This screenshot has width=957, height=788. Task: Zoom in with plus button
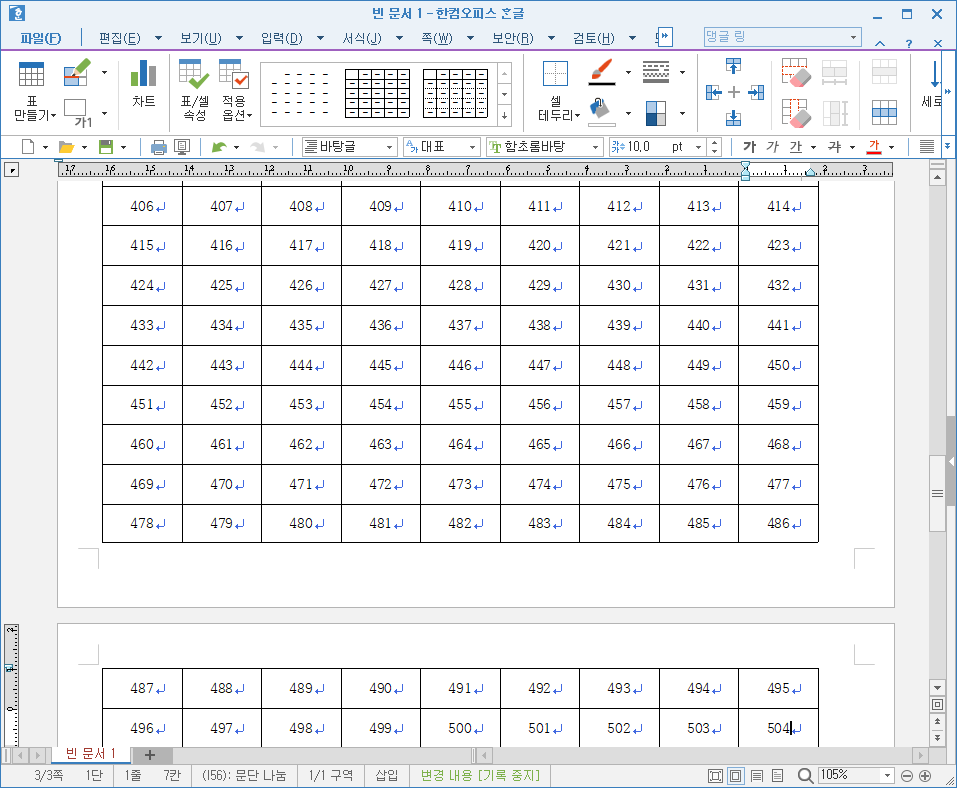pos(925,776)
